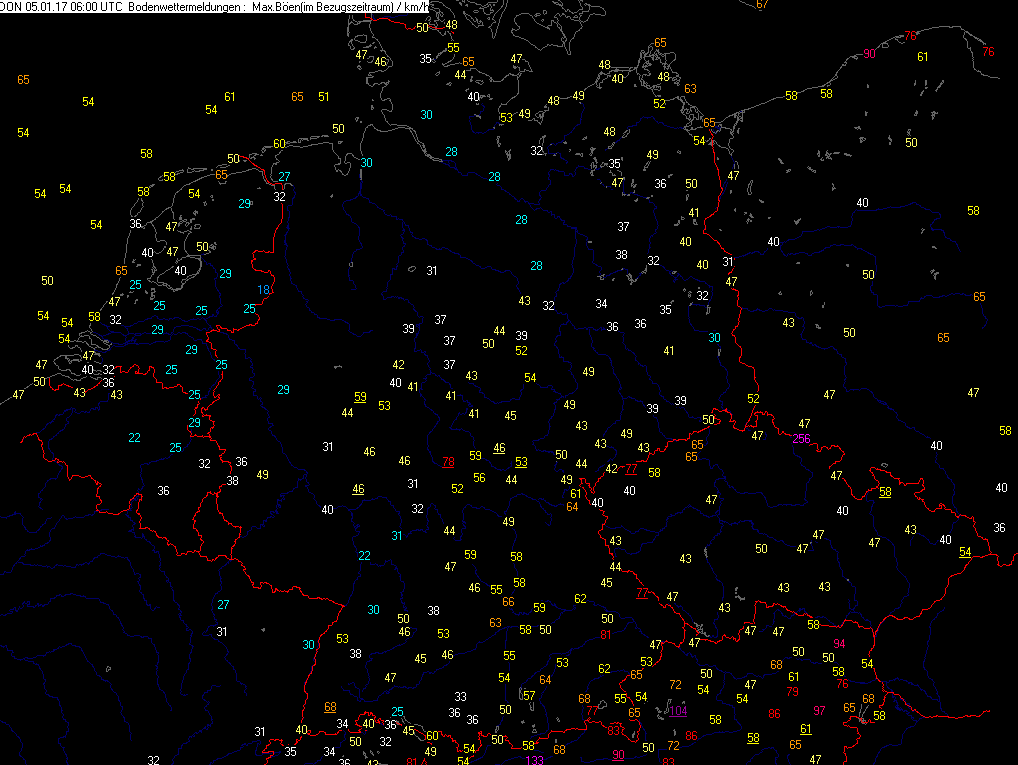The width and height of the screenshot is (1018, 765).
Task: Select the yellow 56 station value
Action: (479, 477)
